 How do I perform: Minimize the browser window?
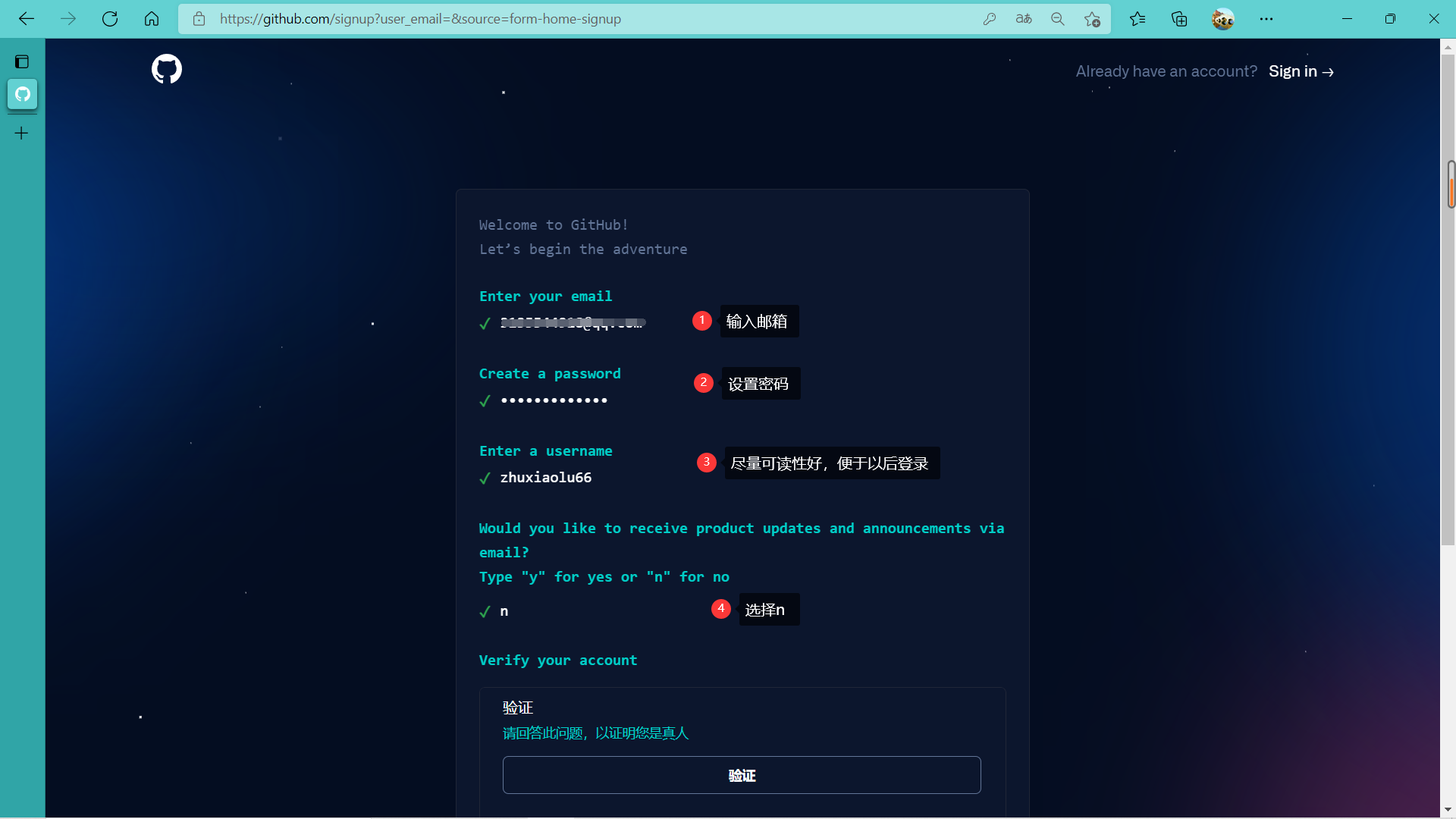pyautogui.click(x=1347, y=19)
